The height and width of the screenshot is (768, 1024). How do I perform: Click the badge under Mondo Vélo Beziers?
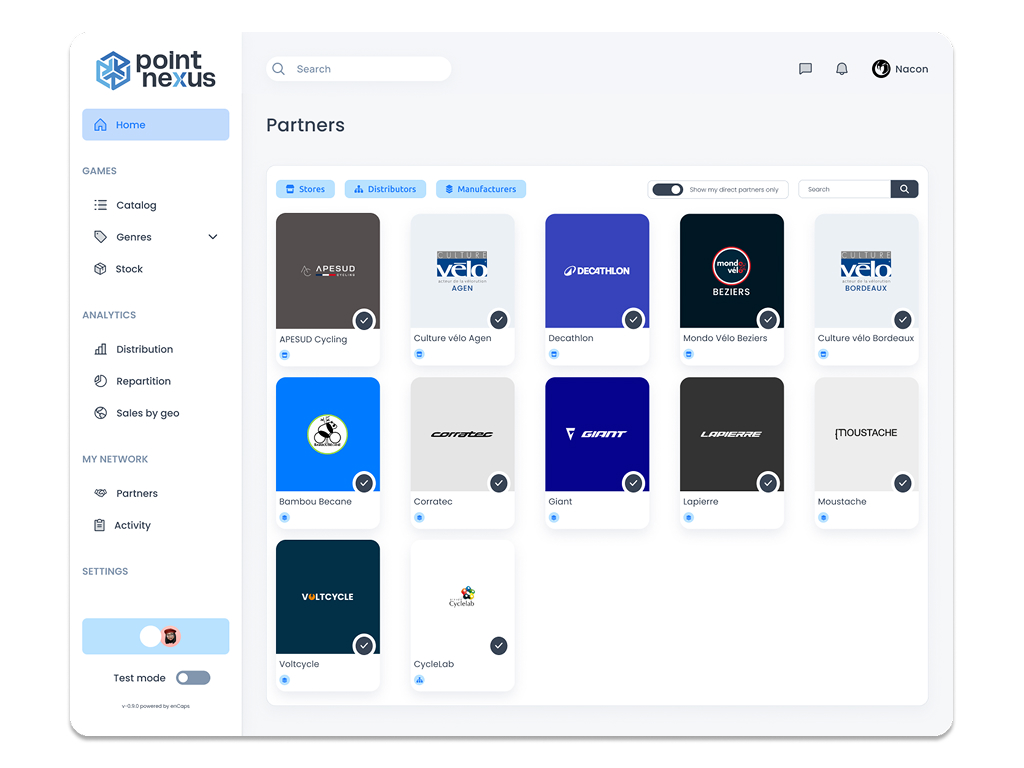click(688, 354)
